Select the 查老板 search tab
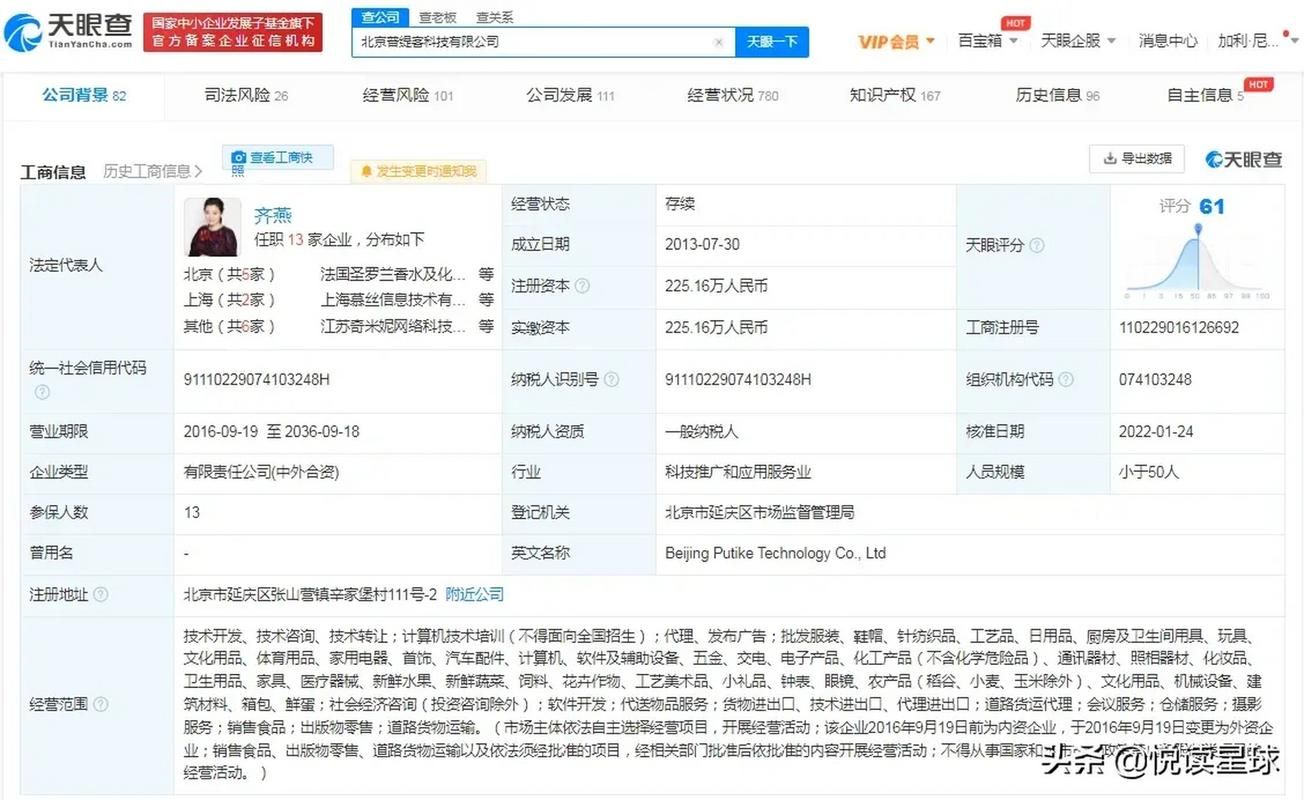 click(x=438, y=17)
